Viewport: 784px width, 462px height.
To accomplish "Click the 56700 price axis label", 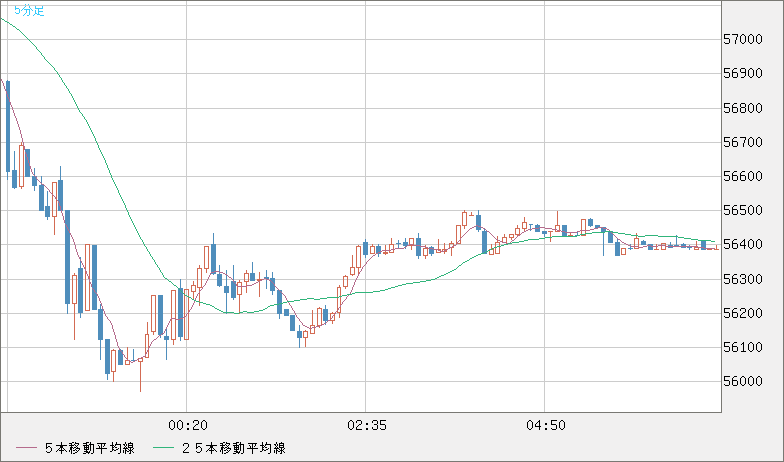I will pyautogui.click(x=743, y=142).
